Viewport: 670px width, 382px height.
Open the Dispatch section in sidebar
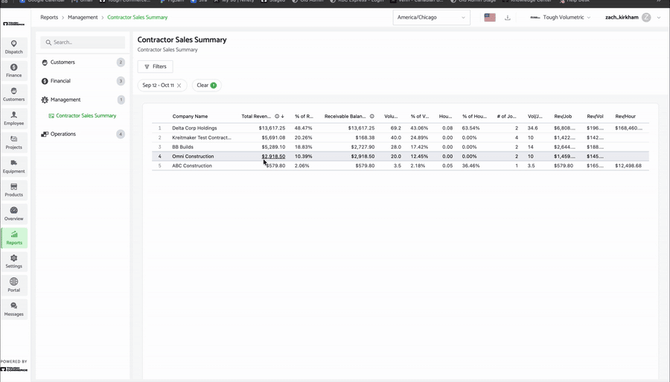pos(14,47)
